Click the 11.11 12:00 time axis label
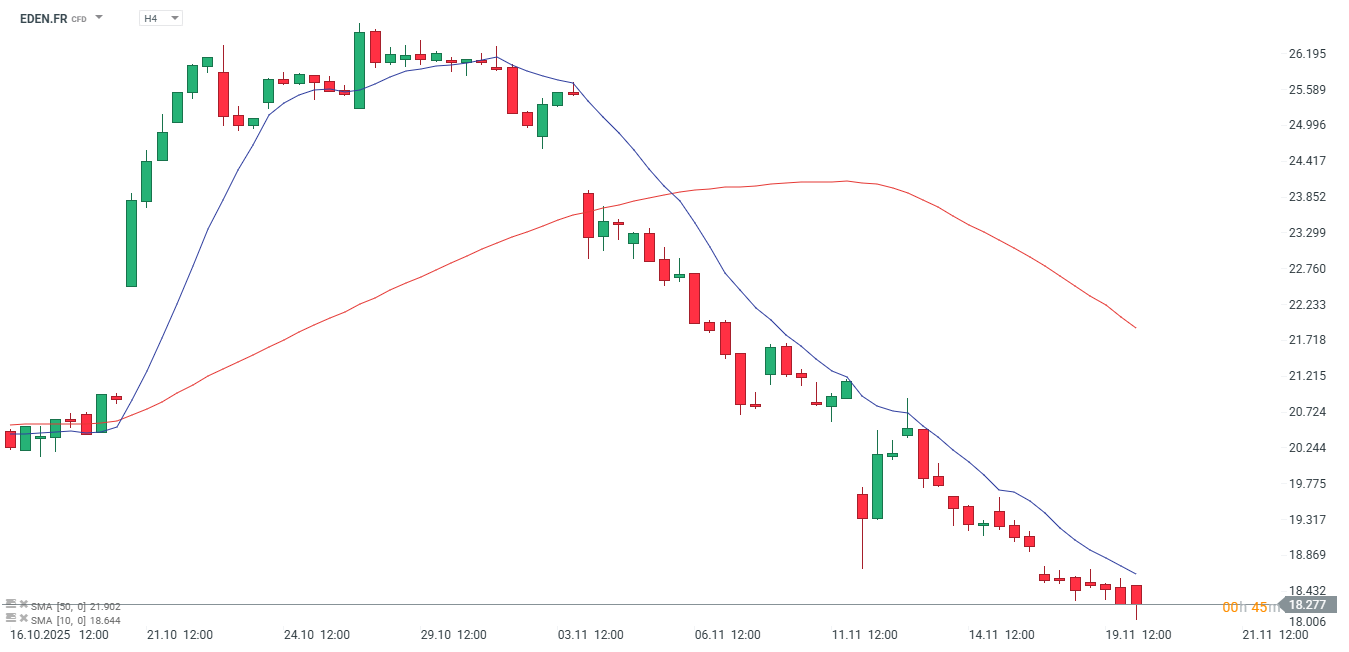1349x652 pixels. (865, 635)
